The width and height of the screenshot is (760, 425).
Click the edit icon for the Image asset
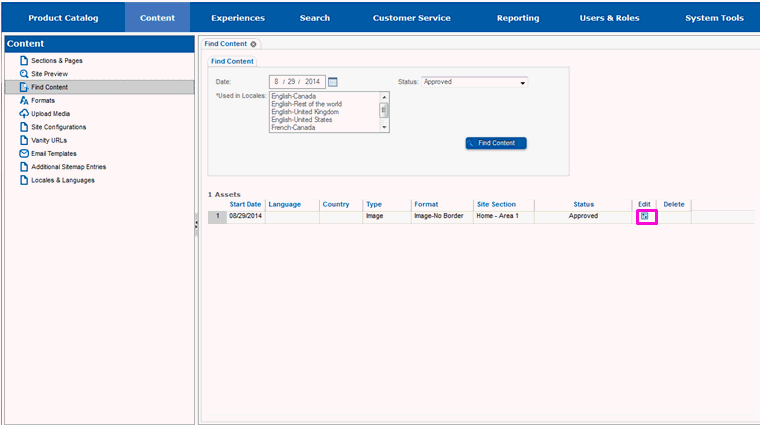pos(644,216)
